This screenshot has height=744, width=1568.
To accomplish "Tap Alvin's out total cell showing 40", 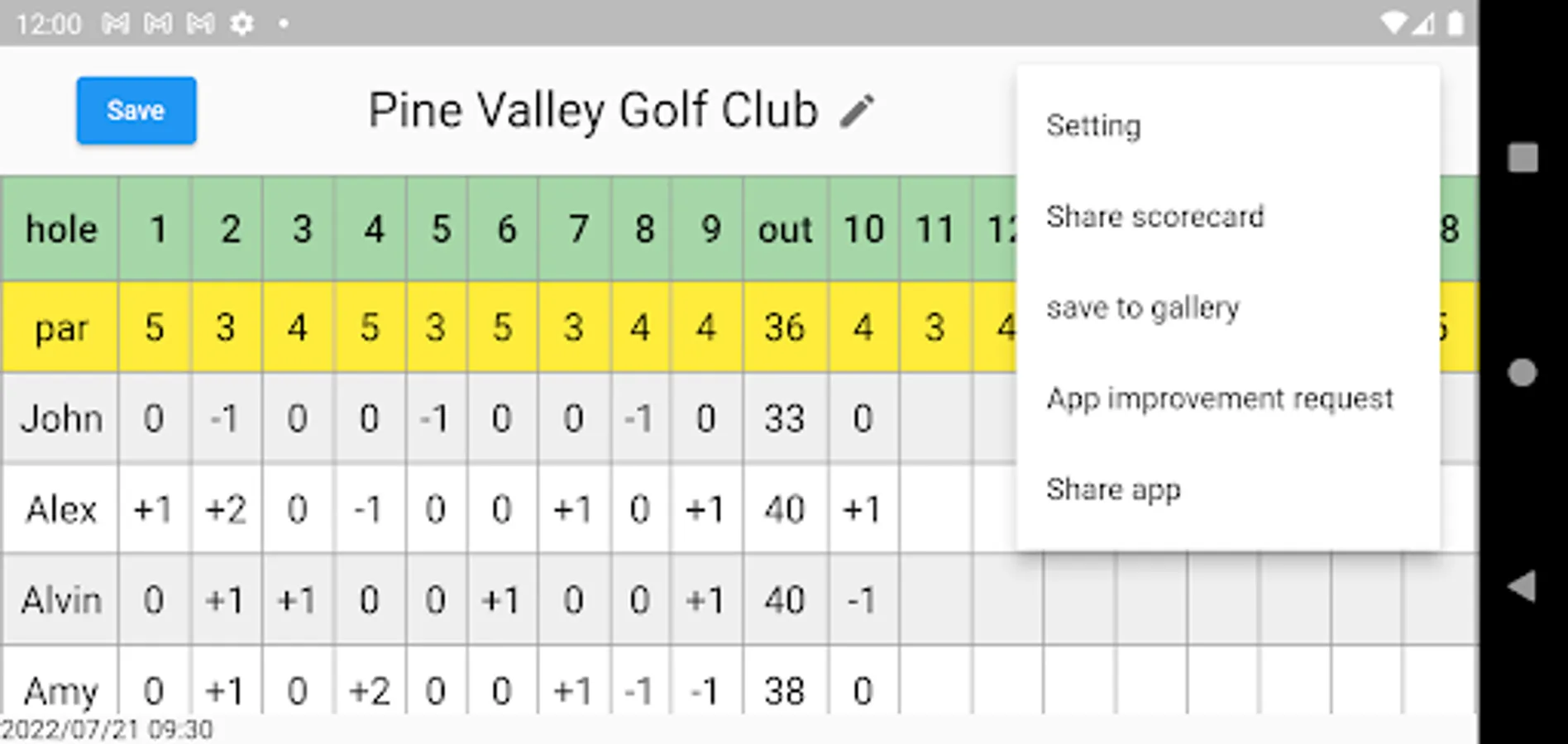I will click(x=784, y=600).
